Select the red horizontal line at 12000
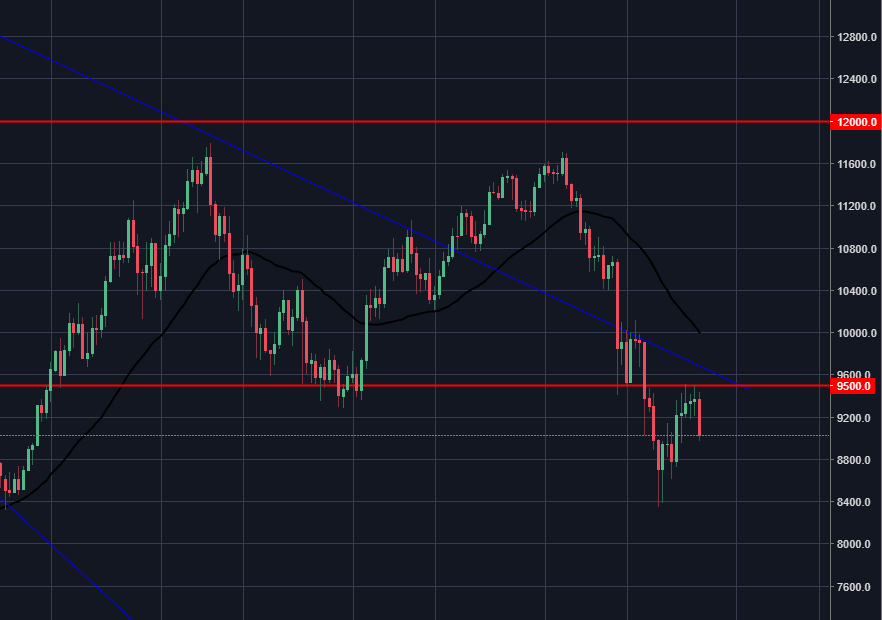Image resolution: width=882 pixels, height=620 pixels. (x=400, y=121)
